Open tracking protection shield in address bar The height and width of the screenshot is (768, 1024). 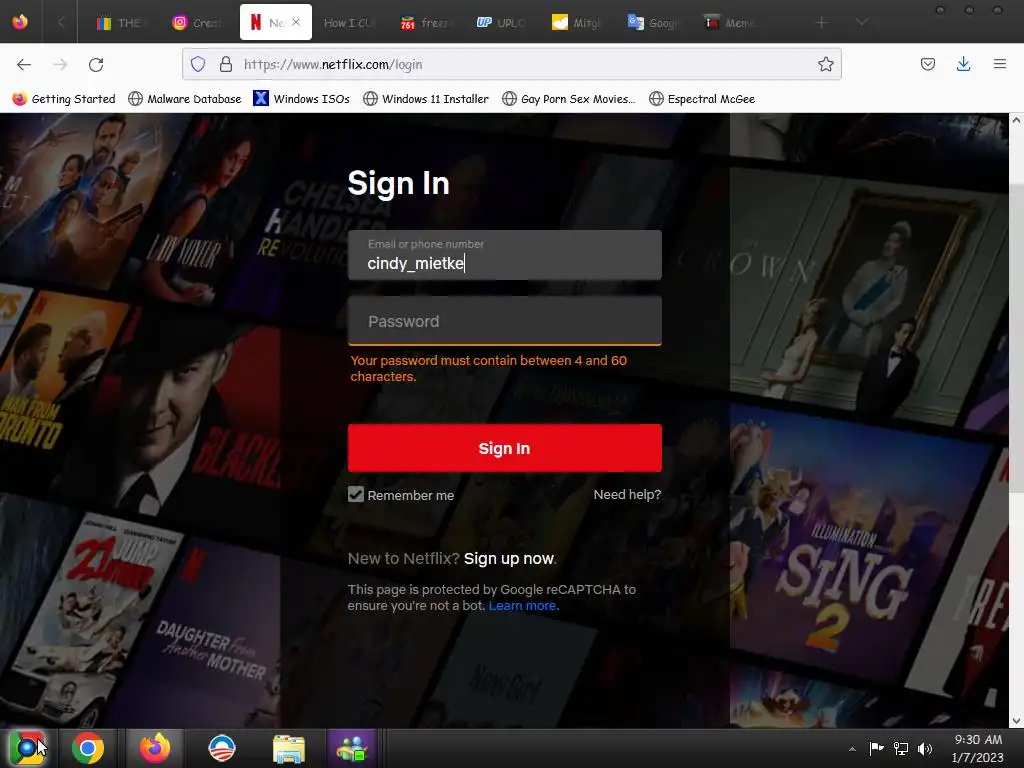coord(198,64)
